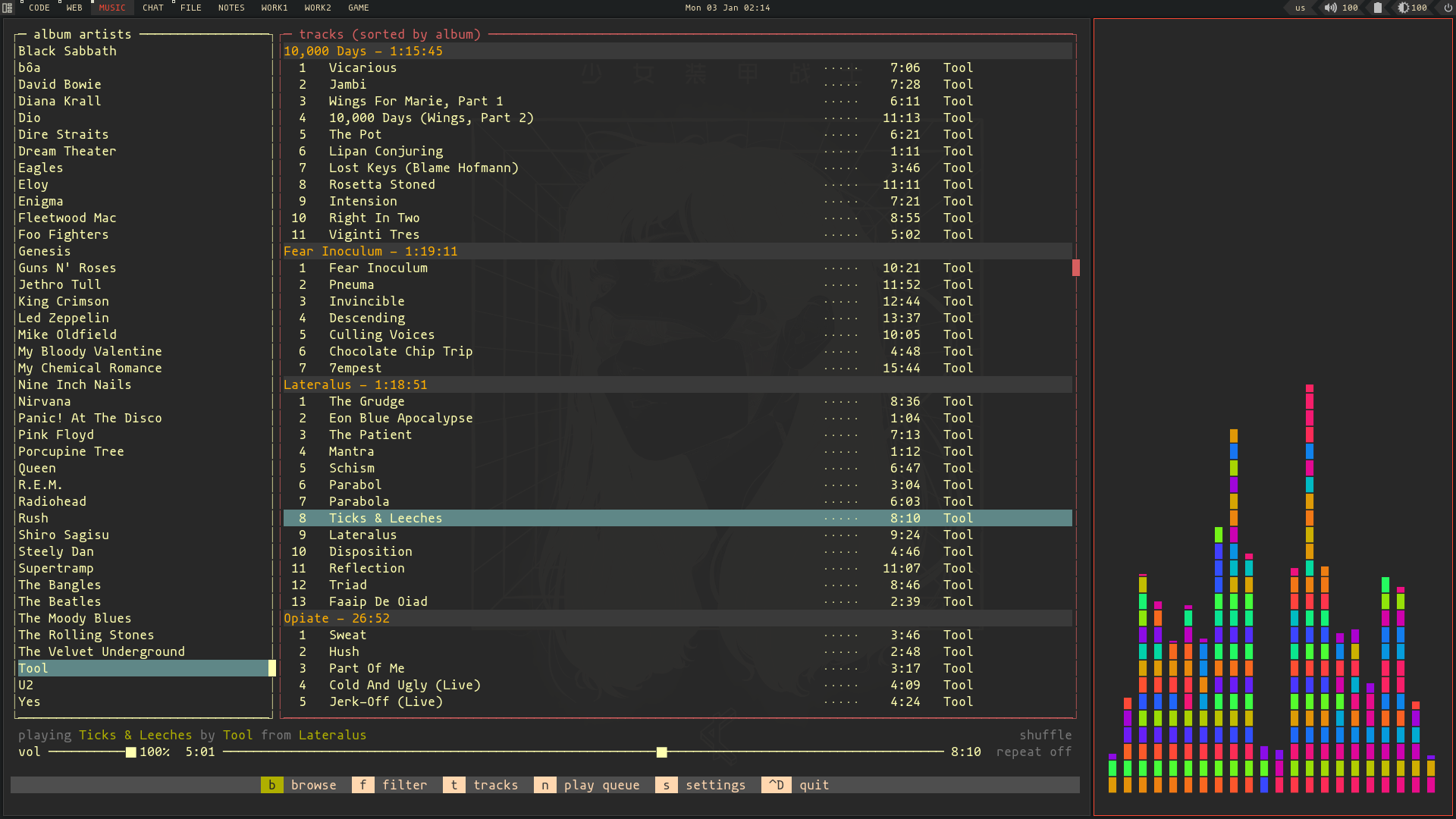Open the play queue panel
Image resolution: width=1456 pixels, height=819 pixels.
click(600, 785)
